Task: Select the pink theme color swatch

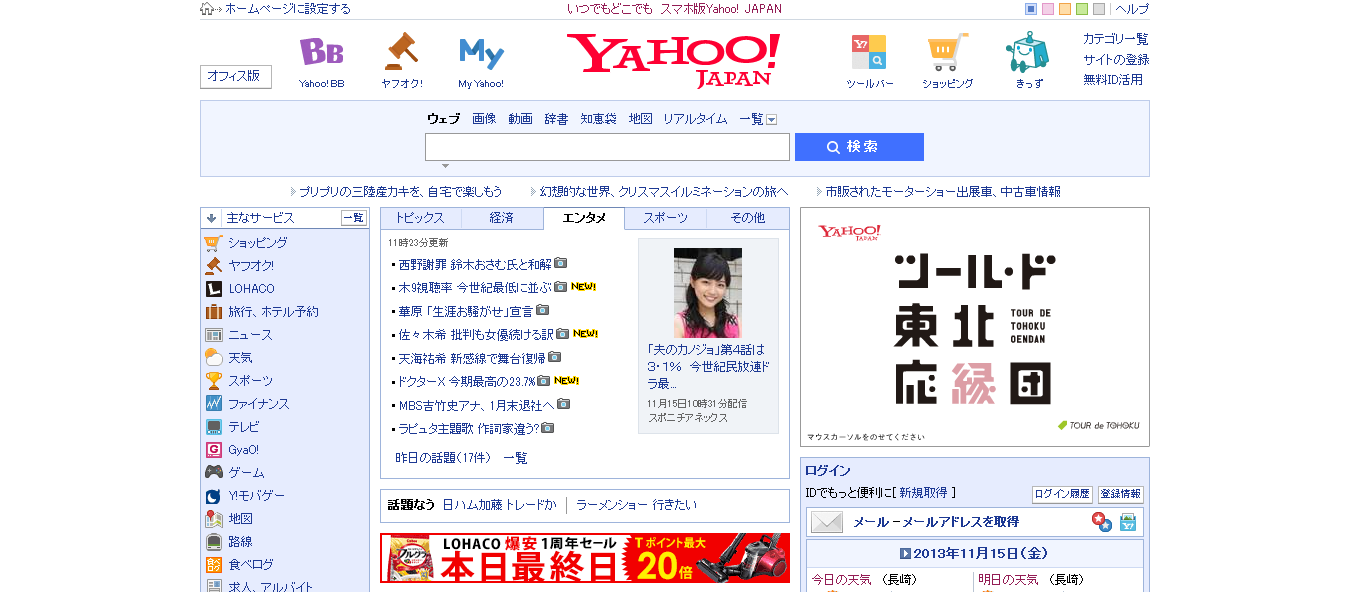Action: 1048,9
